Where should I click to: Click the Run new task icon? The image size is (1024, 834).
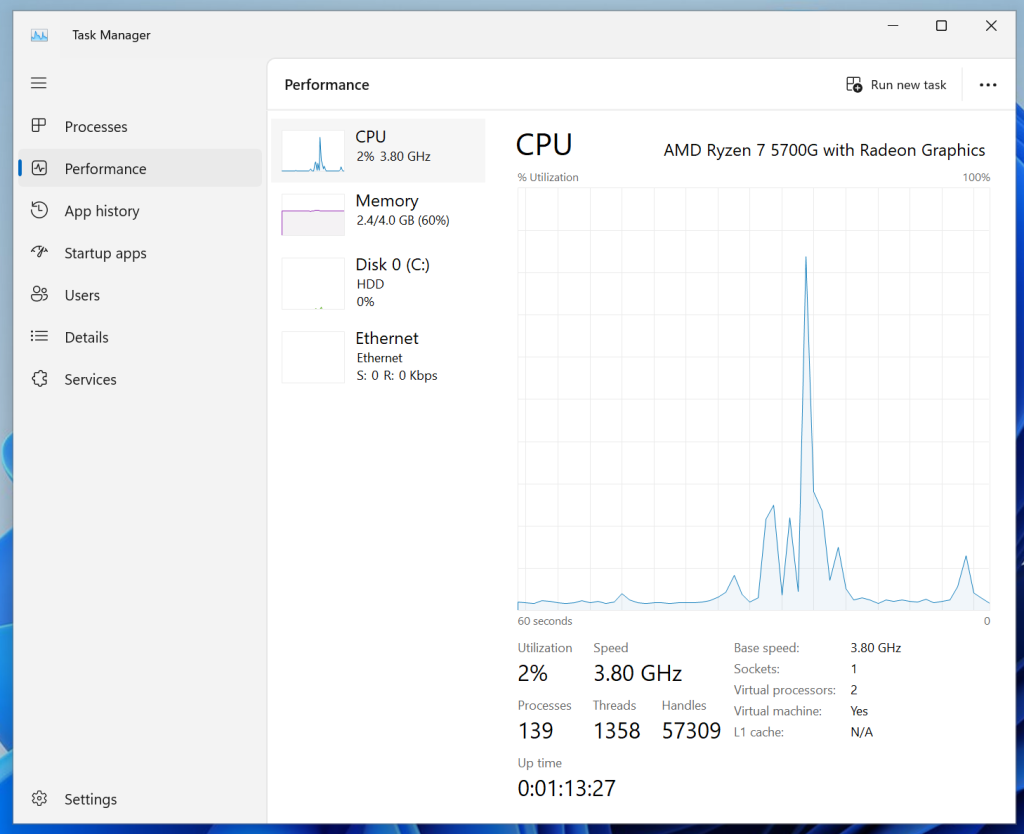click(853, 84)
